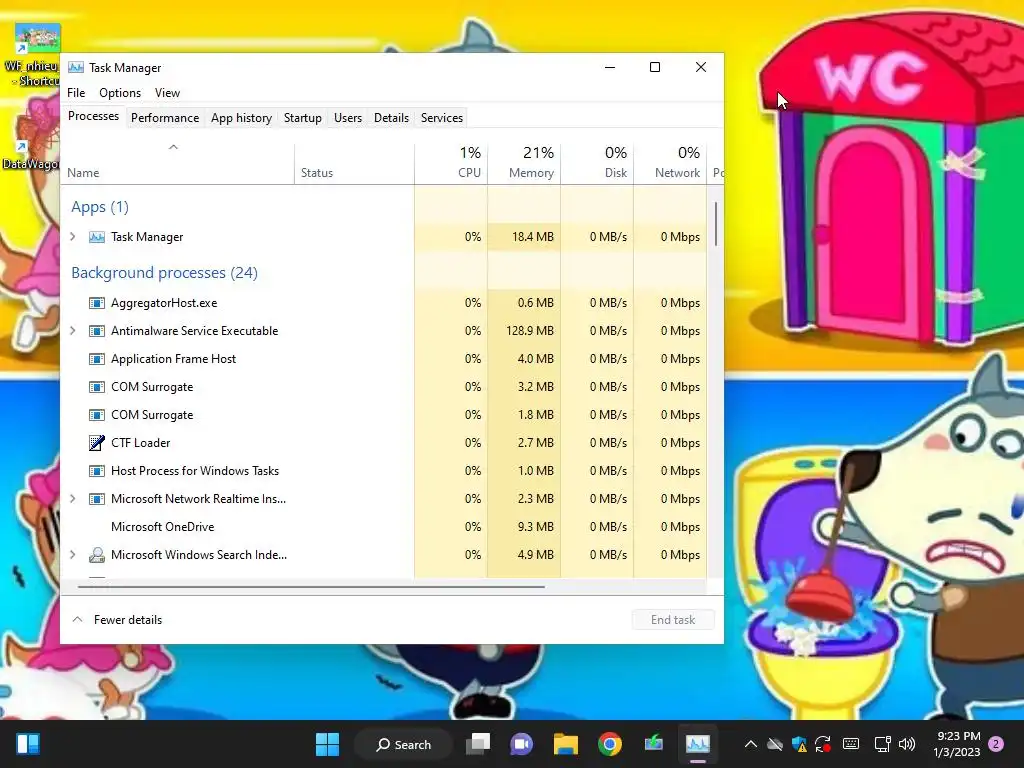The width and height of the screenshot is (1024, 768).
Task: Open the Windows Start menu
Action: pyautogui.click(x=327, y=744)
